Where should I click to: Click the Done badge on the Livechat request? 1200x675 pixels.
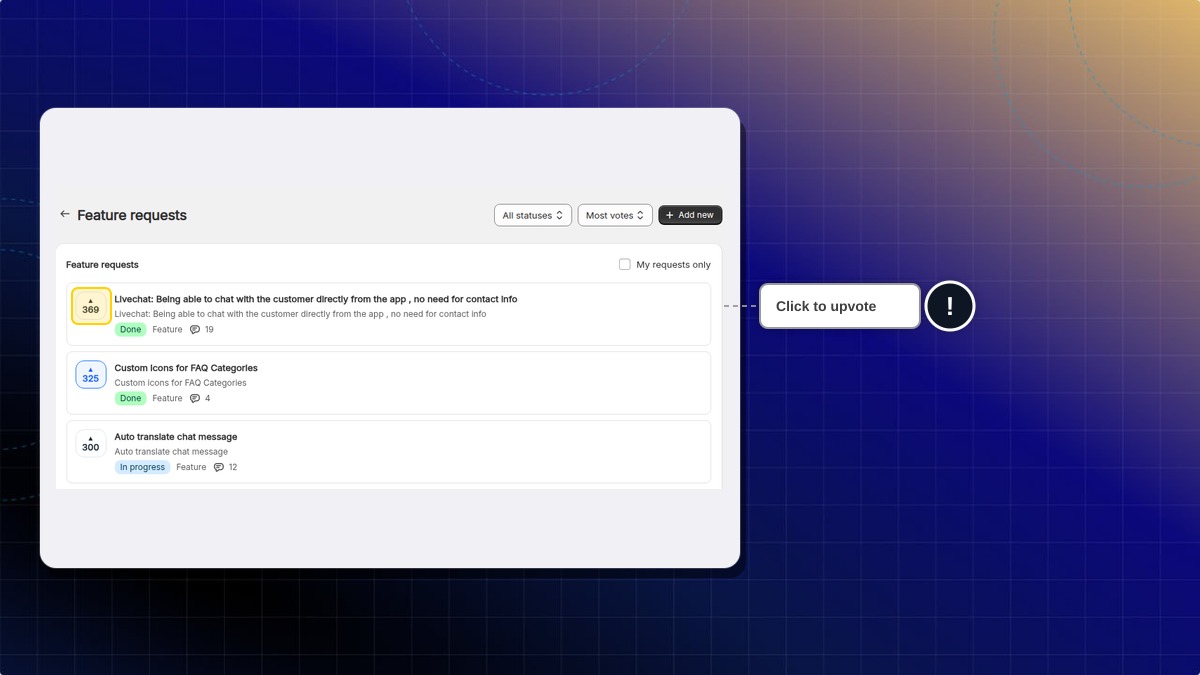pos(130,330)
